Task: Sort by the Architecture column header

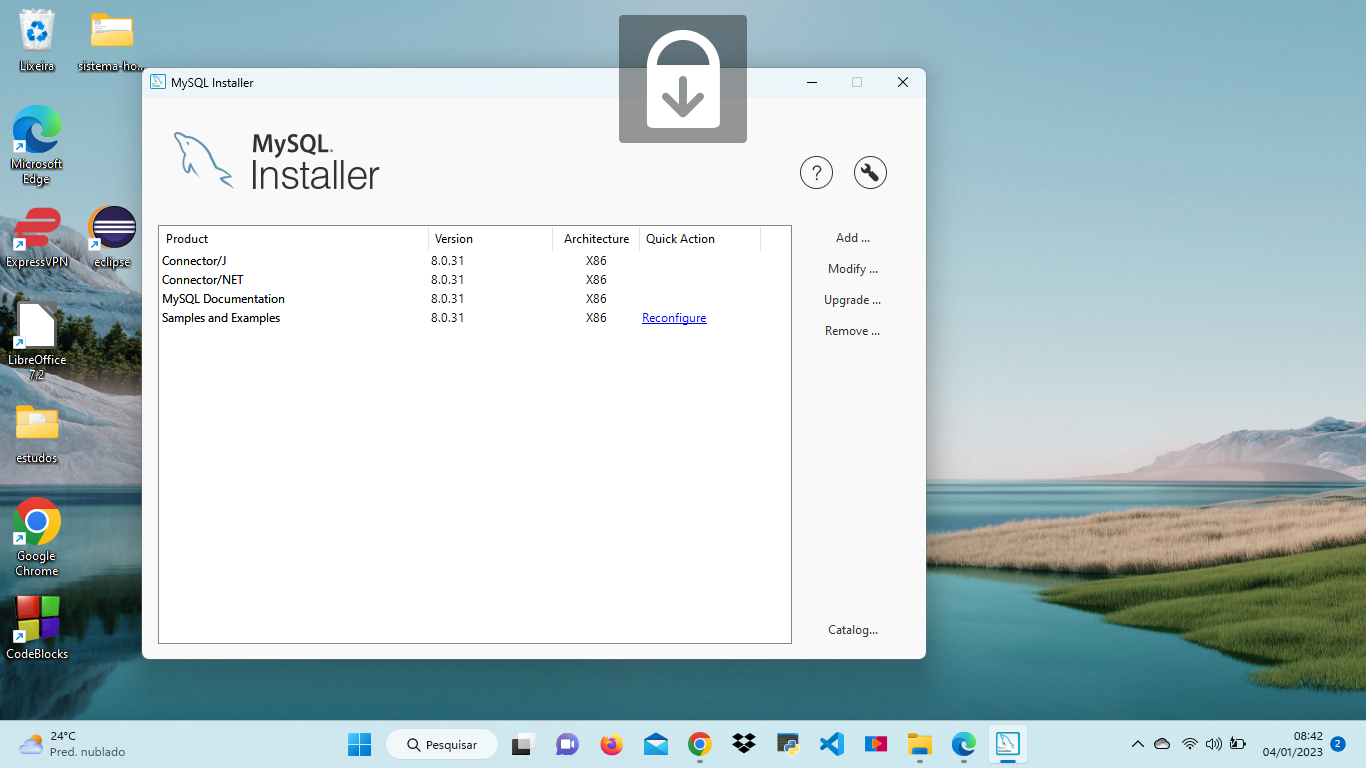Action: pyautogui.click(x=596, y=239)
